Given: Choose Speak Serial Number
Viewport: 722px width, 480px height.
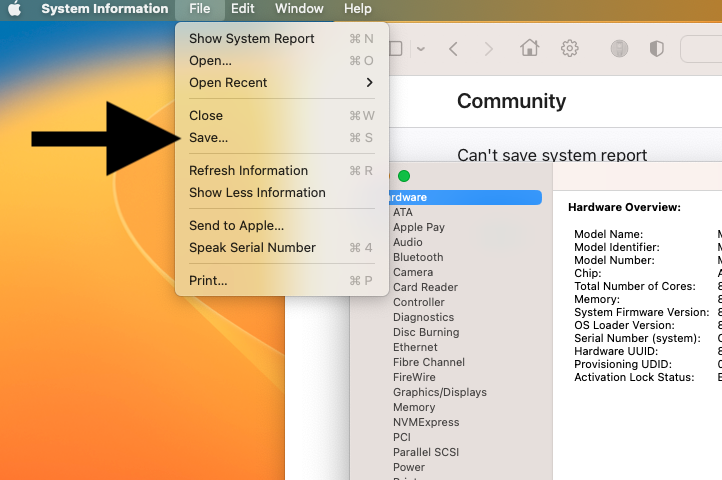Looking at the screenshot, I should (x=282, y=248).
